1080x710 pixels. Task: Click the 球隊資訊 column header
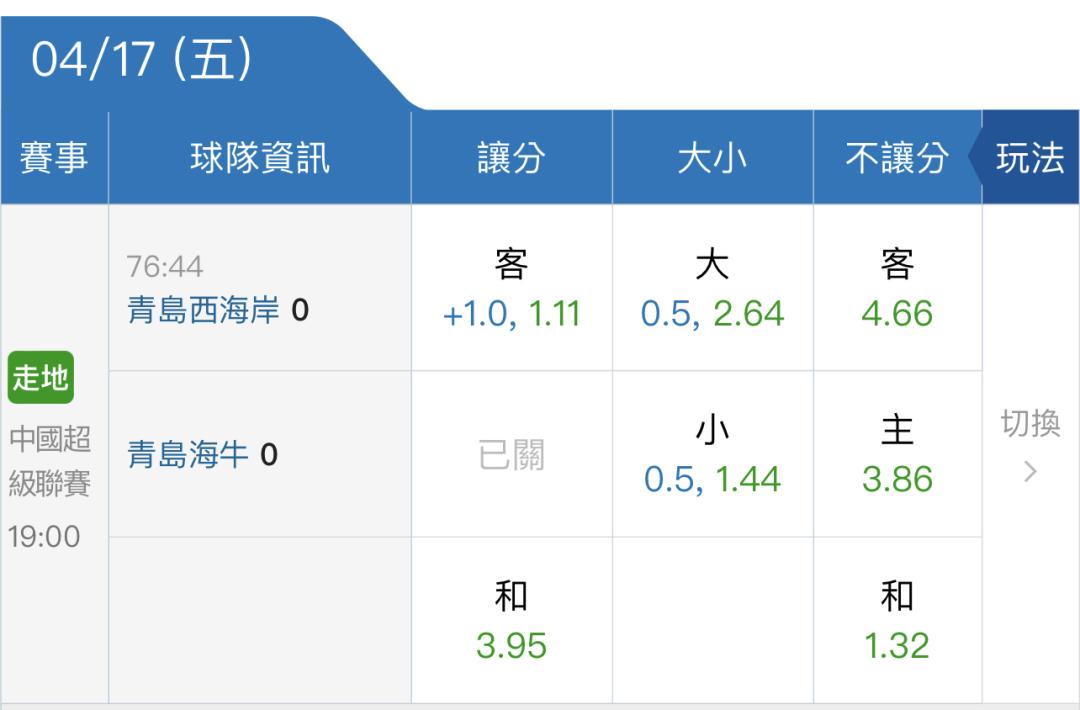click(x=259, y=158)
